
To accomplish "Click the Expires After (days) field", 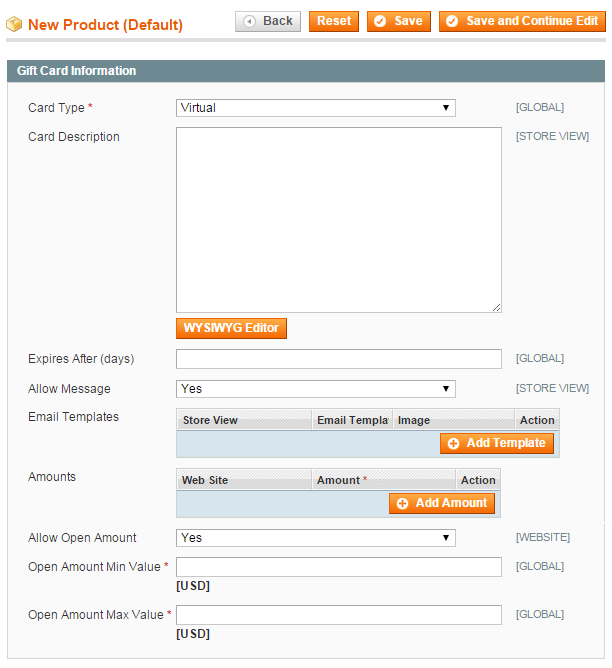I will click(339, 359).
